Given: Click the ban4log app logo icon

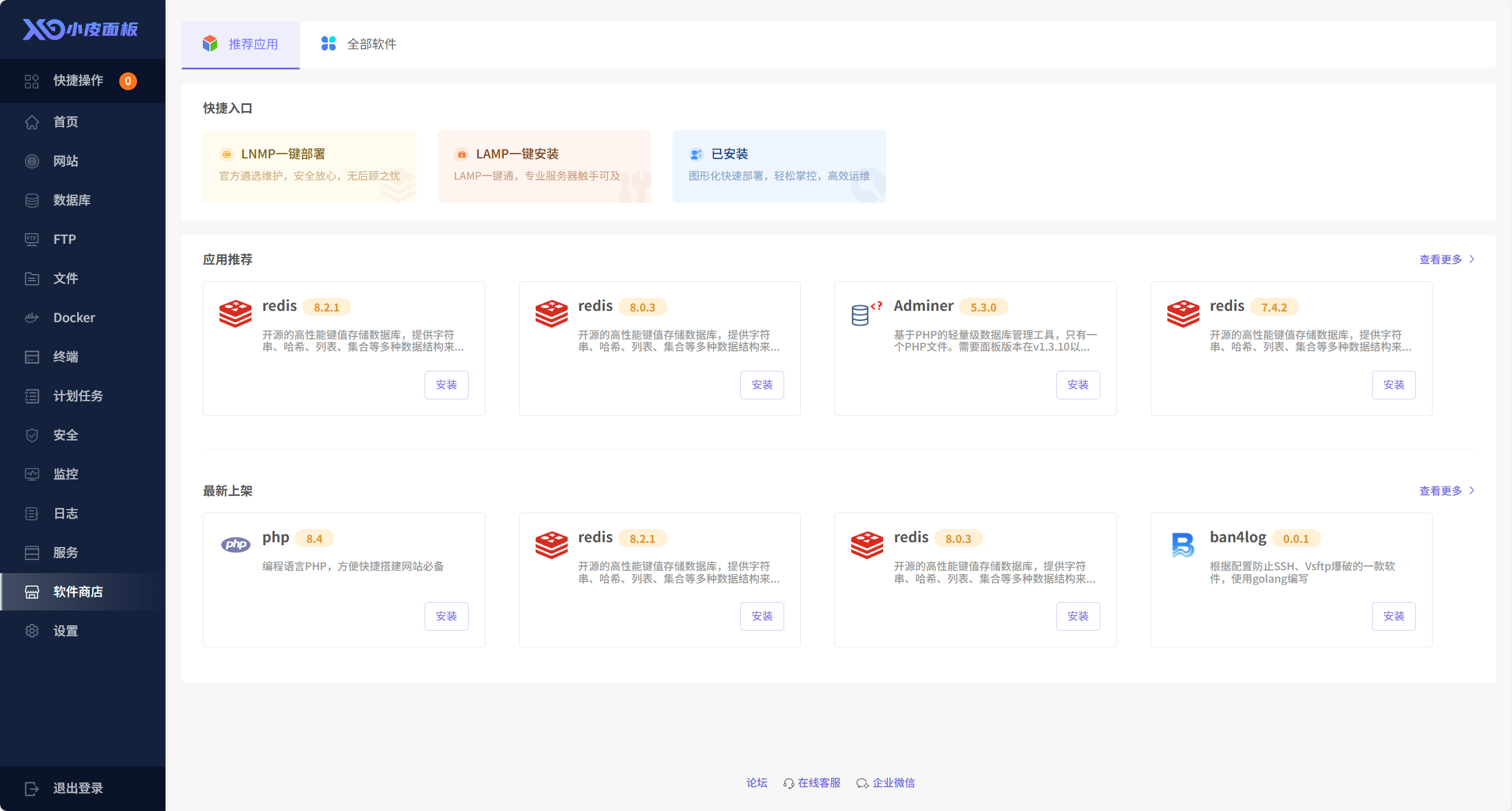Looking at the screenshot, I should (1182, 545).
